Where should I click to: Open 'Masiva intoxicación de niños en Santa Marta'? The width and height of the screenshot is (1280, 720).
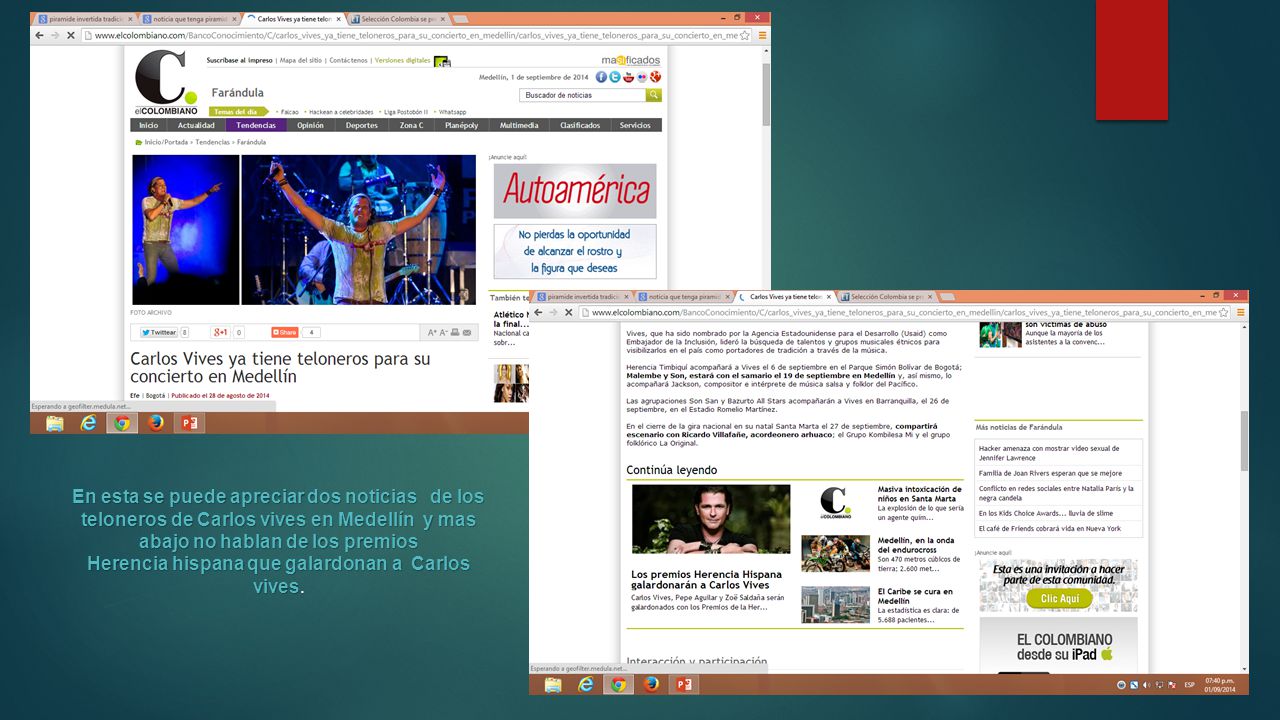click(x=920, y=493)
